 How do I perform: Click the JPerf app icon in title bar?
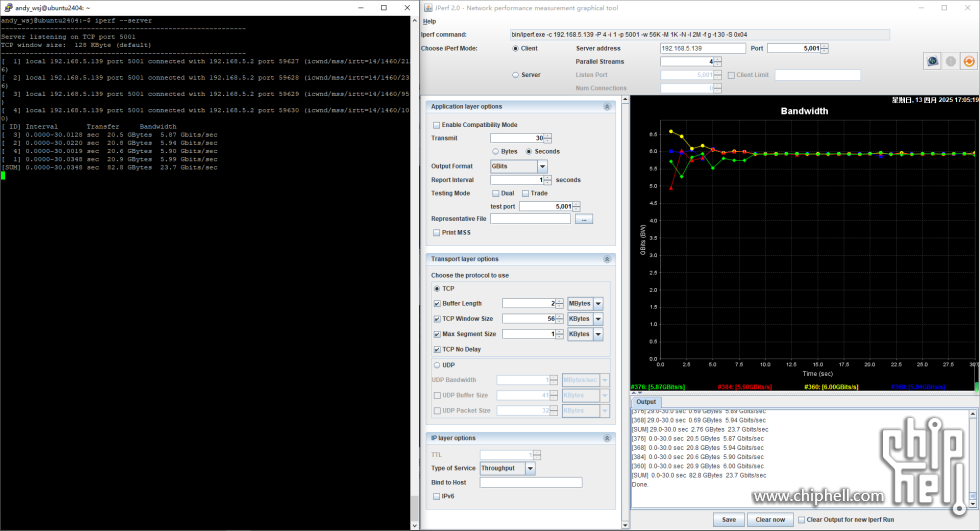click(428, 7)
